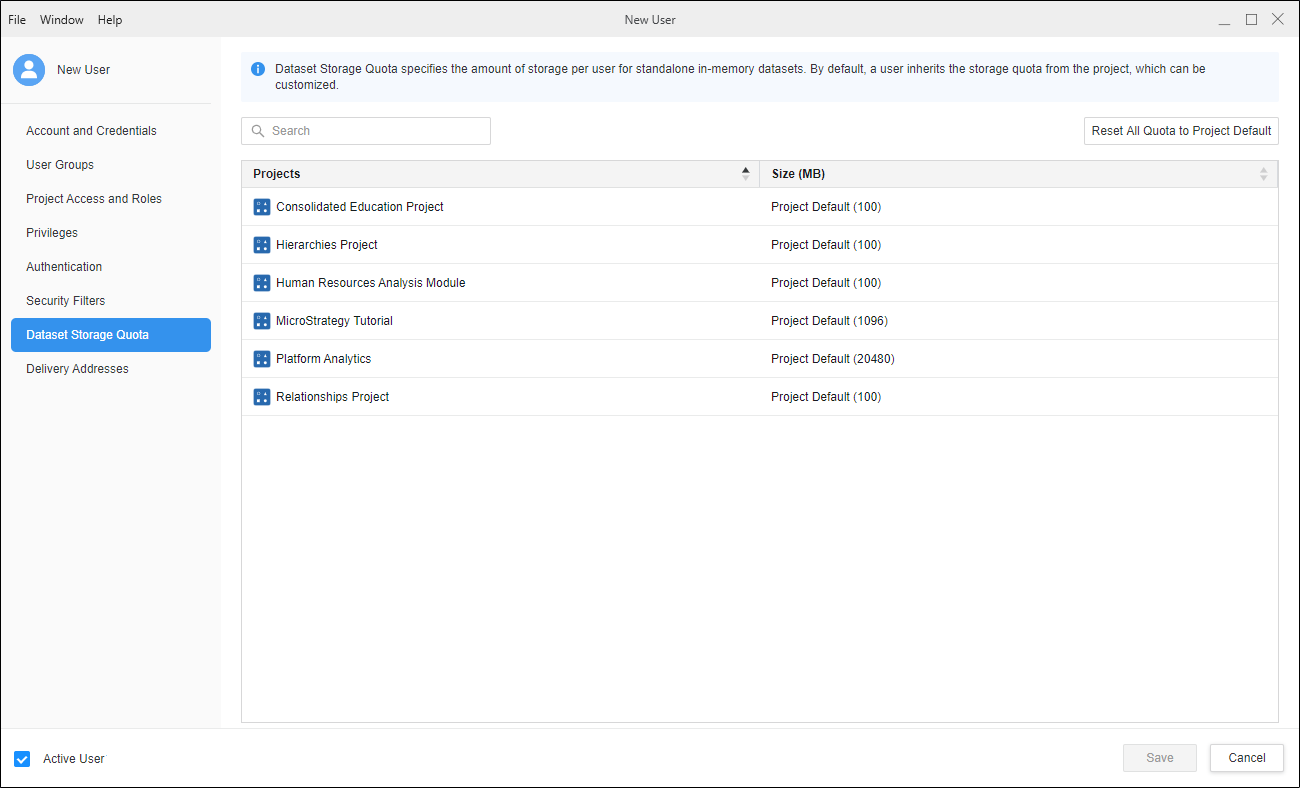This screenshot has height=788, width=1300.
Task: Open the File menu
Action: pos(17,20)
